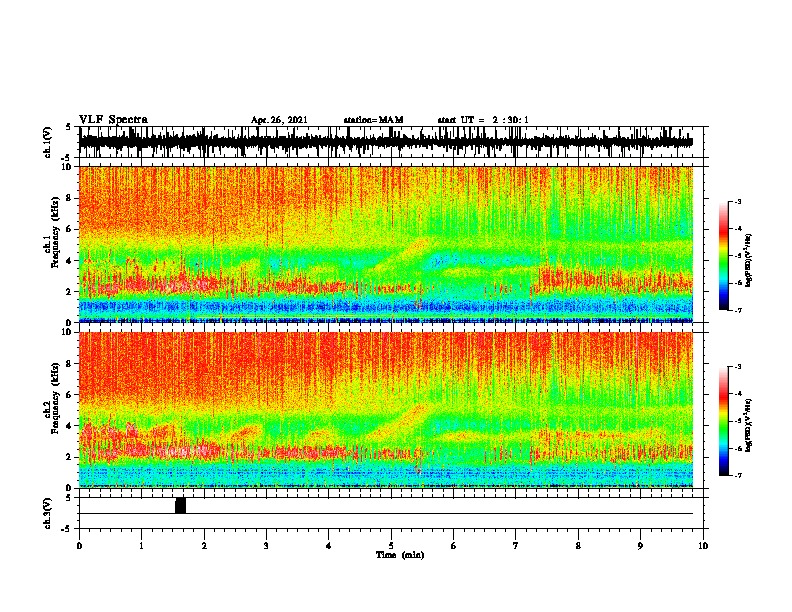Screen dimensions: 792x612
Task: Click the "10" kHz tick on ch.2 axis
Action: point(69,332)
